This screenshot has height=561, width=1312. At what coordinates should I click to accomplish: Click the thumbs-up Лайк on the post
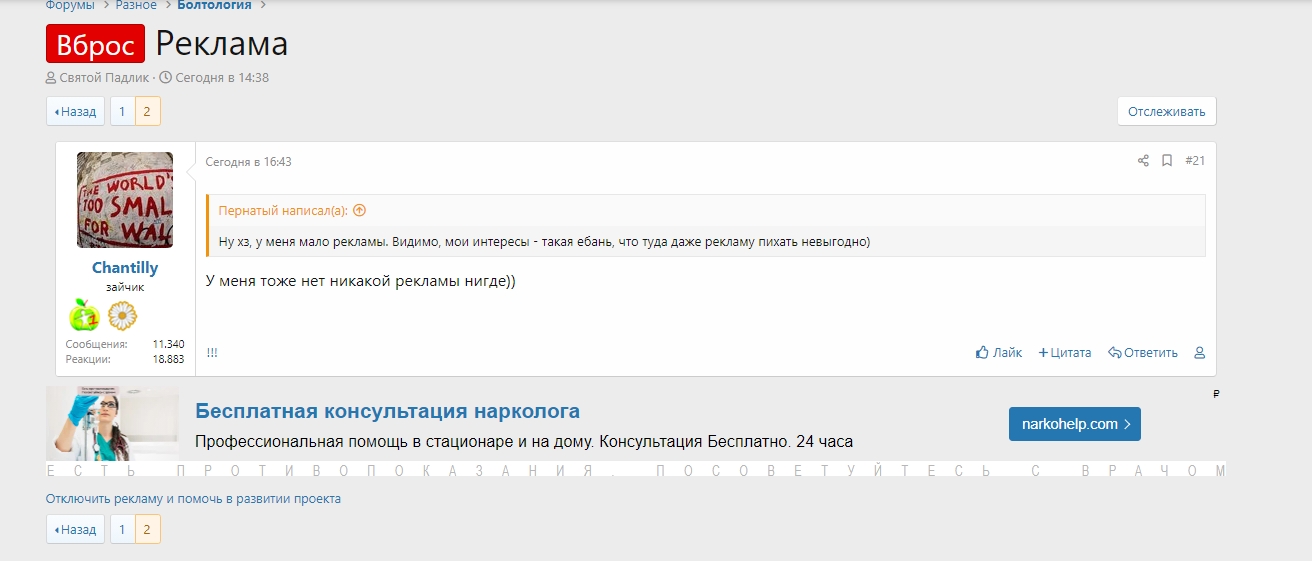(999, 352)
